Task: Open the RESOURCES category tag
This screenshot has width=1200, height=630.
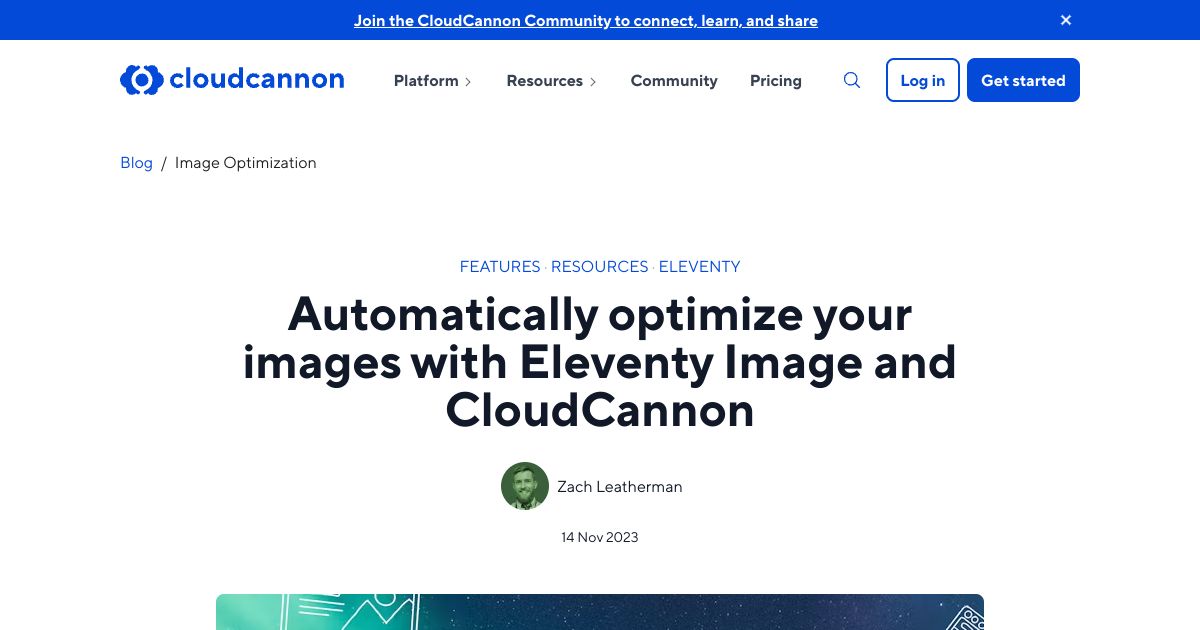Action: tap(600, 267)
